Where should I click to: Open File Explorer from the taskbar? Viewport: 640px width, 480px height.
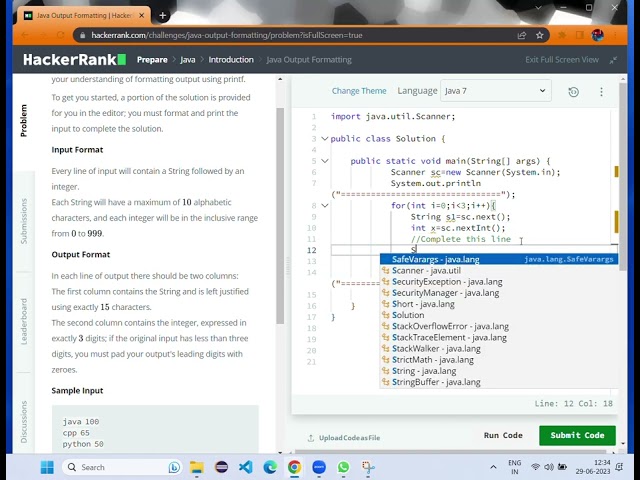pyautogui.click(x=197, y=467)
